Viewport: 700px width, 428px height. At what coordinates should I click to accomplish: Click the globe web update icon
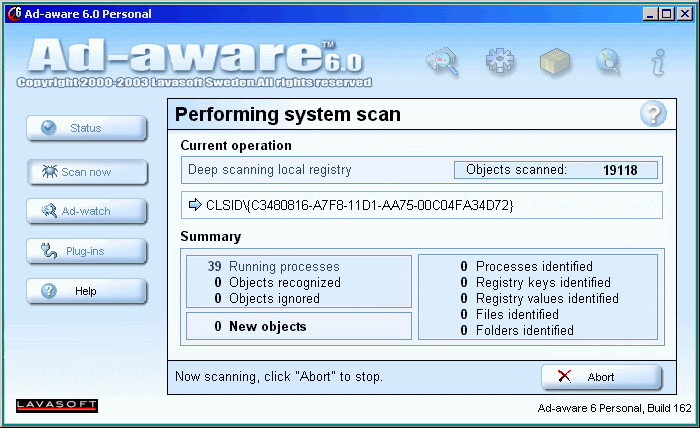[608, 62]
